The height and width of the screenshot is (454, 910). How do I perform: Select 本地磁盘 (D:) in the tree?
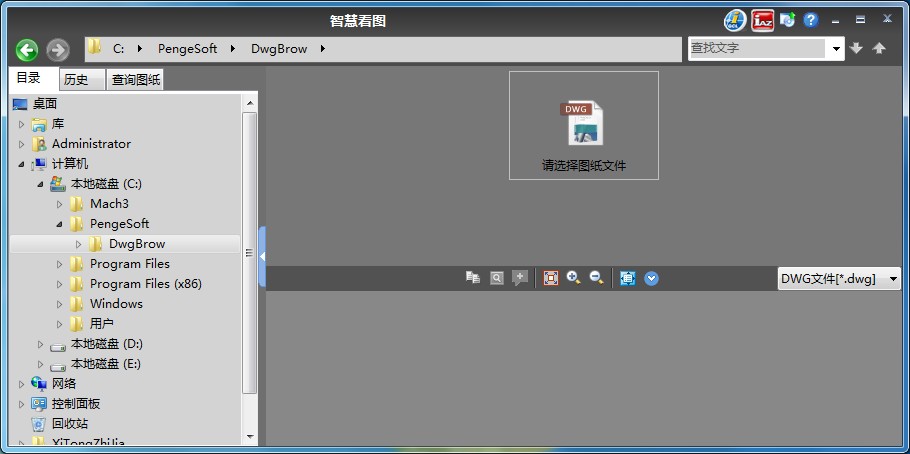tap(106, 344)
